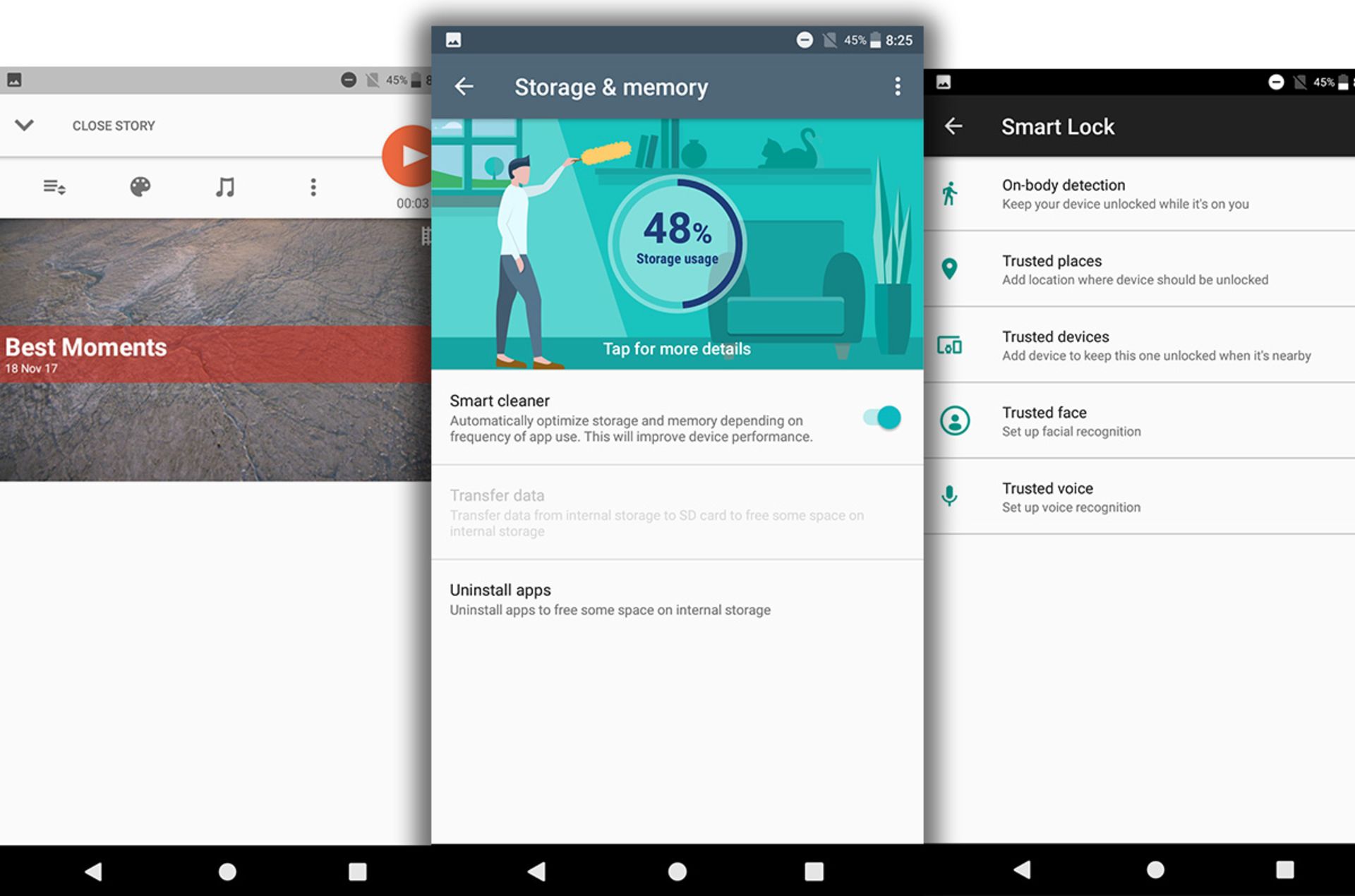Go back from Storage & memory

(464, 87)
